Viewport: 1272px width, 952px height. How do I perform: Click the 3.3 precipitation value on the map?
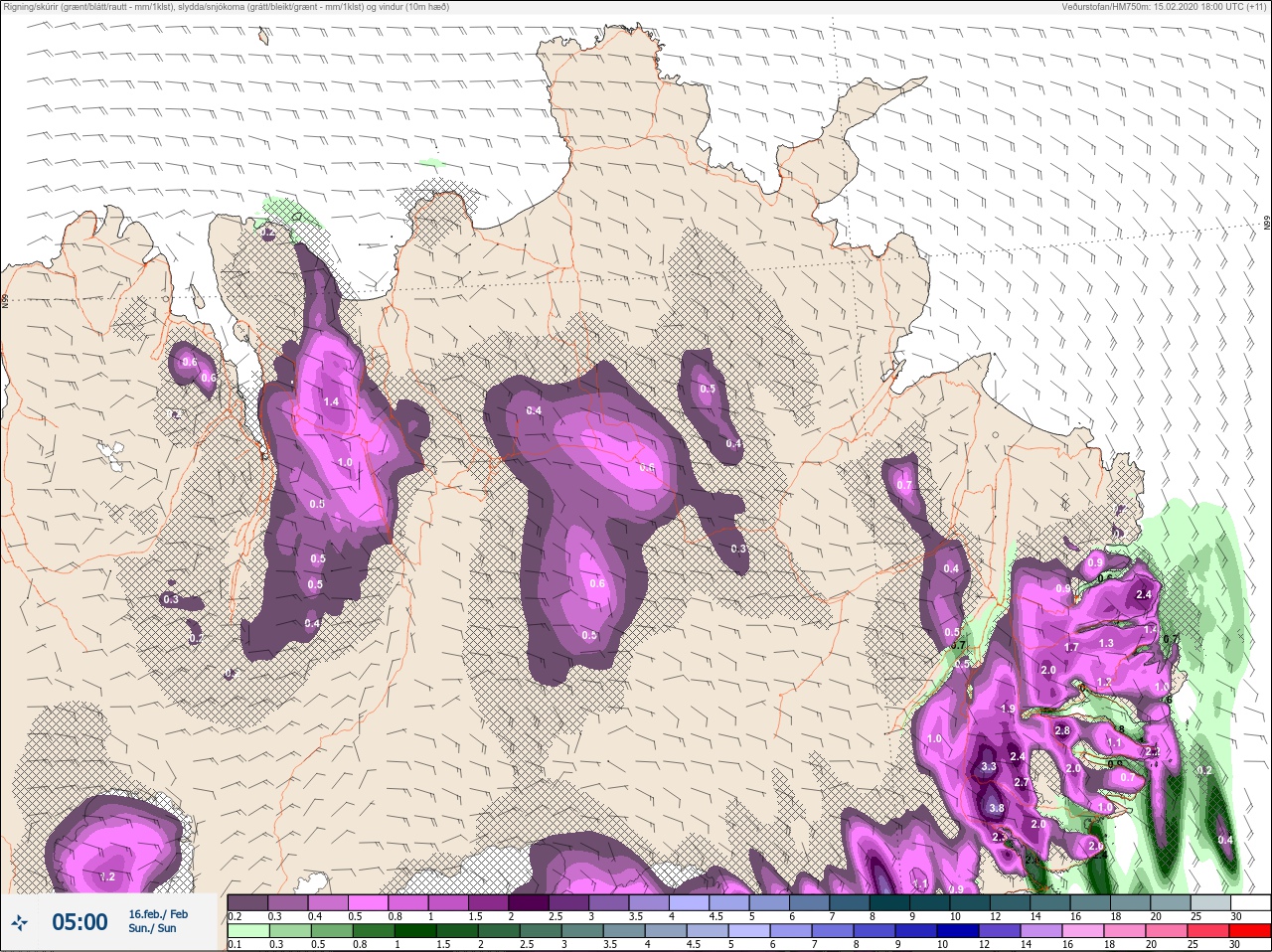pos(988,766)
